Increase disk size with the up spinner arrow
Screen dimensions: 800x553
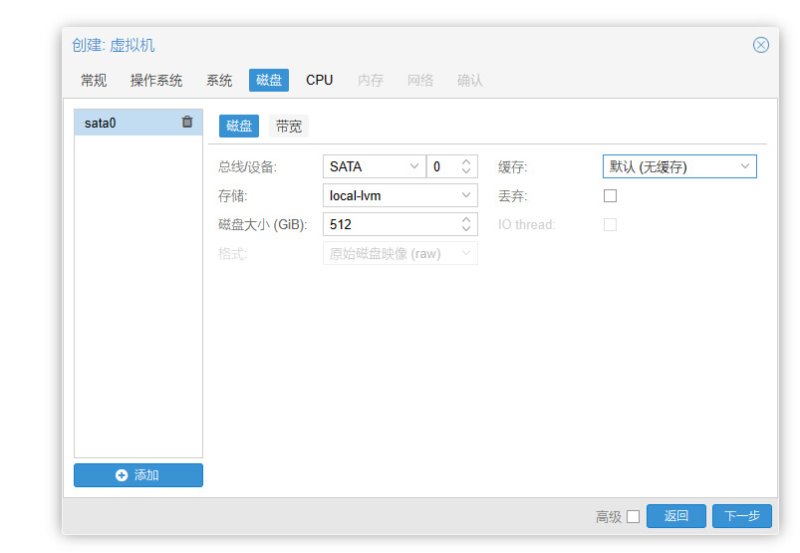(x=466, y=219)
